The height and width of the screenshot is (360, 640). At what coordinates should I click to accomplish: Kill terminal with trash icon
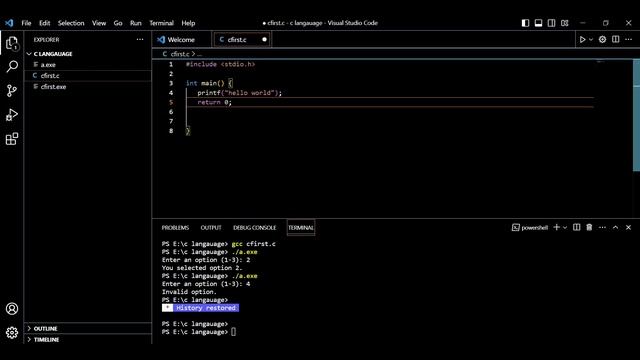click(x=589, y=227)
